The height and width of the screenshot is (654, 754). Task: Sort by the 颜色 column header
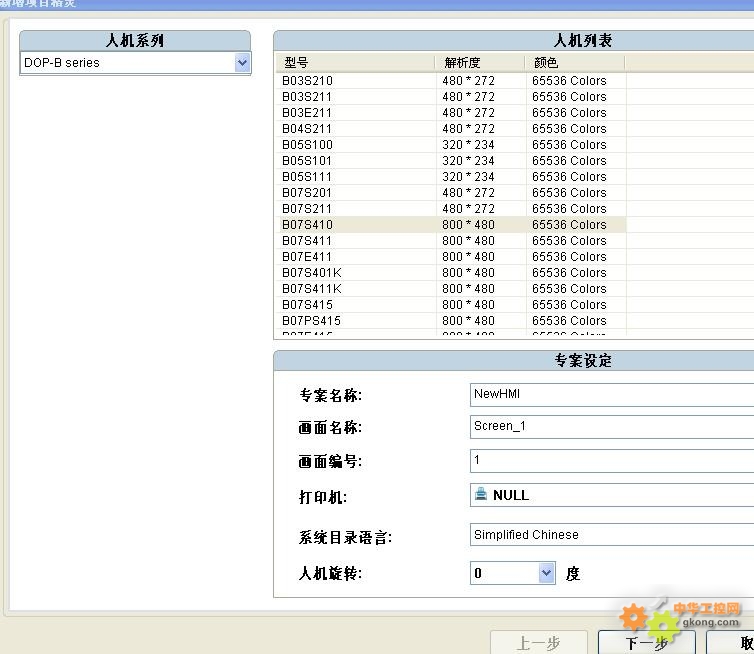click(575, 63)
